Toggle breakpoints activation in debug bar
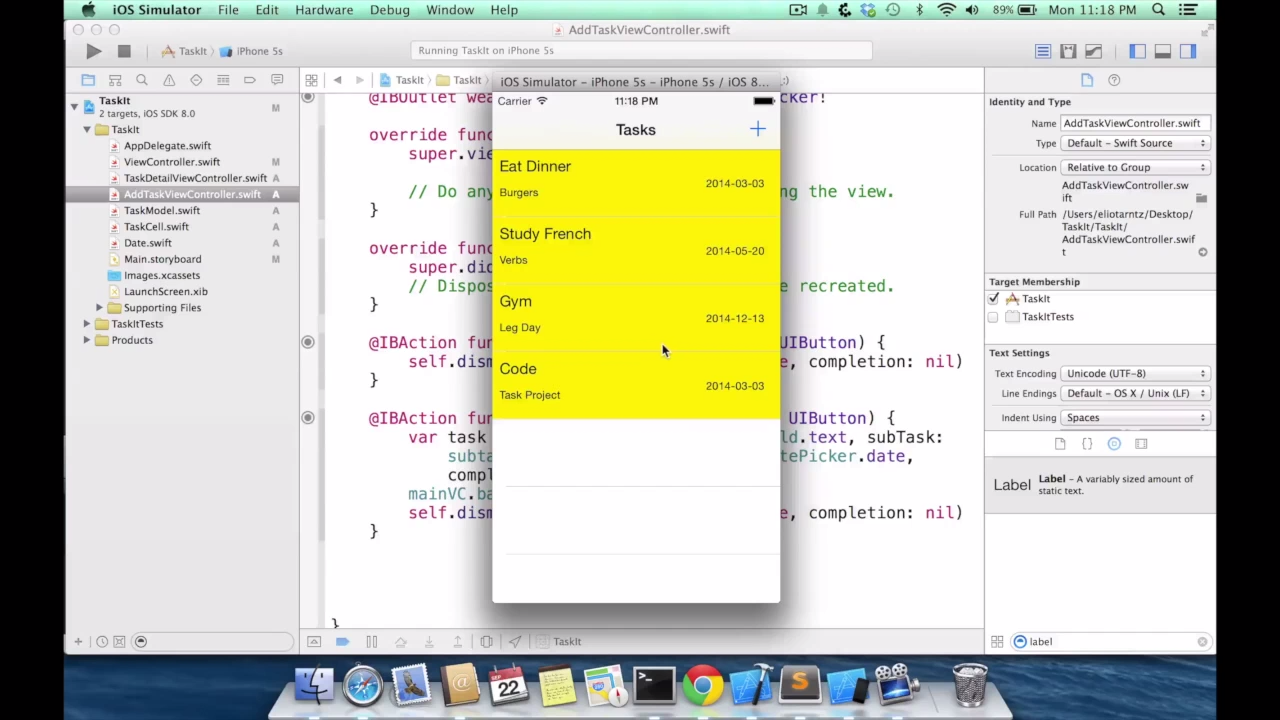Viewport: 1280px width, 720px height. coord(342,642)
